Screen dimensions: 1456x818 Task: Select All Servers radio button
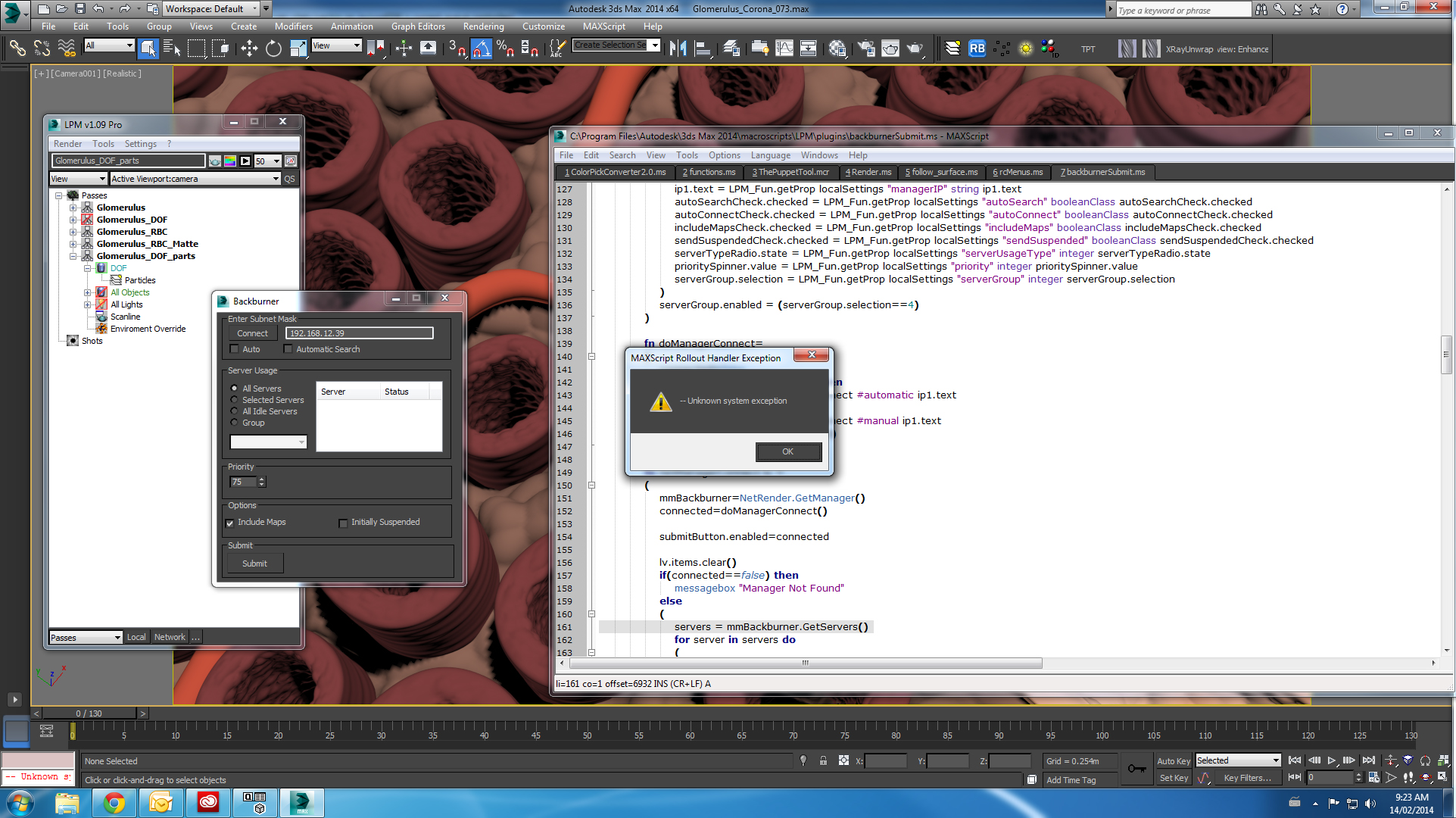(x=235, y=389)
